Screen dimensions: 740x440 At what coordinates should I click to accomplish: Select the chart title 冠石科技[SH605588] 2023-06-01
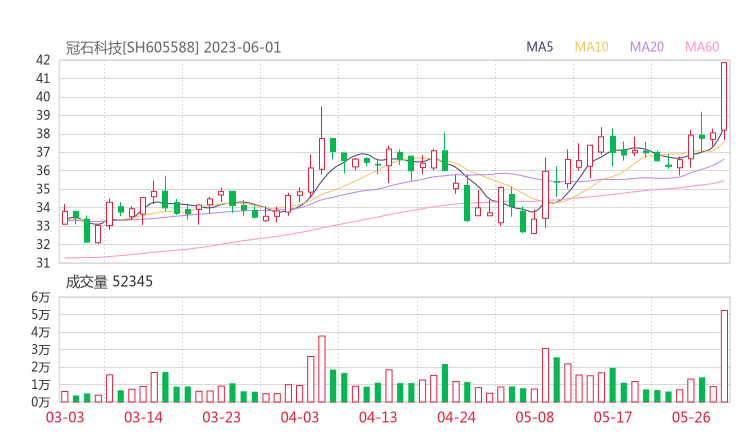point(173,48)
